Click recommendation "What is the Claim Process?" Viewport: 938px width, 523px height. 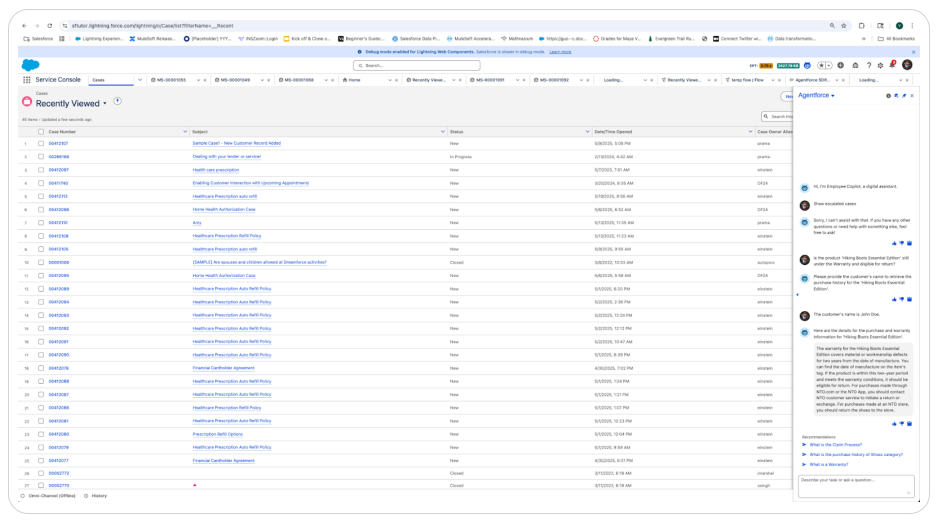pyautogui.click(x=835, y=444)
